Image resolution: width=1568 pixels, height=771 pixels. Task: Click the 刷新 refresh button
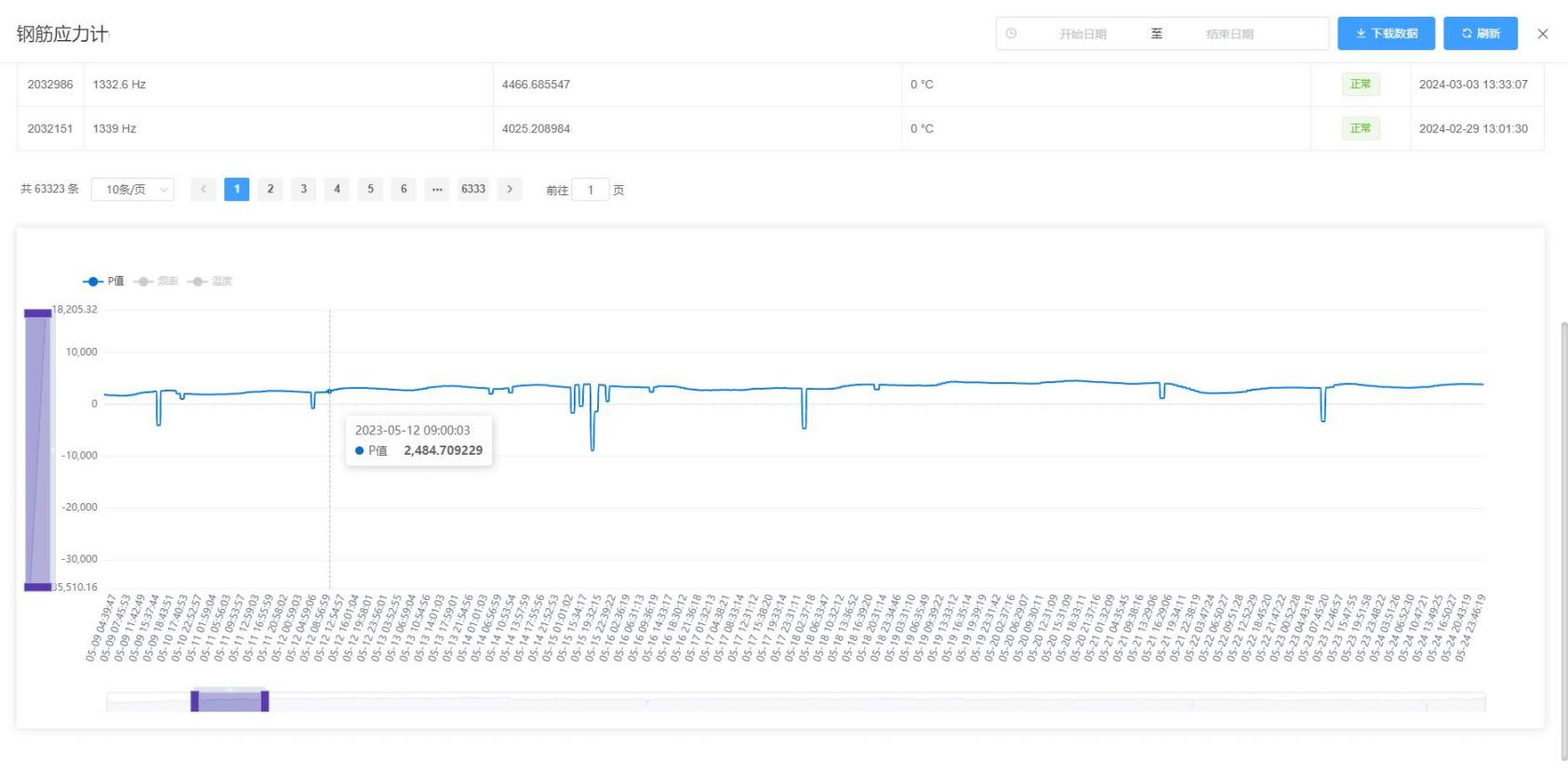point(1480,33)
